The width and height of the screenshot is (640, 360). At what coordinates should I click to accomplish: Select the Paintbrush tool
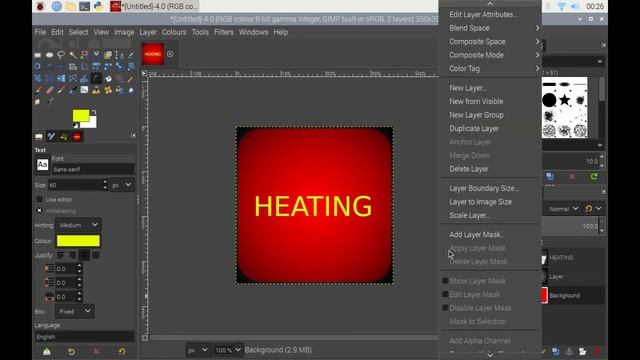[38, 90]
